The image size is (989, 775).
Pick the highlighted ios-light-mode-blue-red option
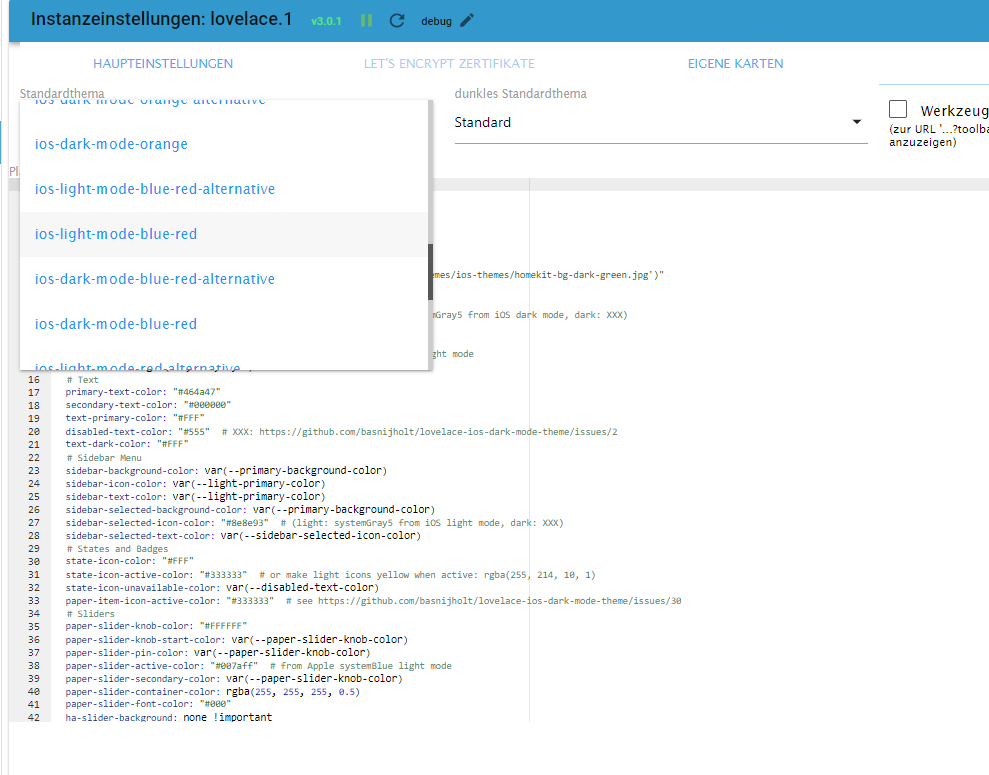coord(116,234)
